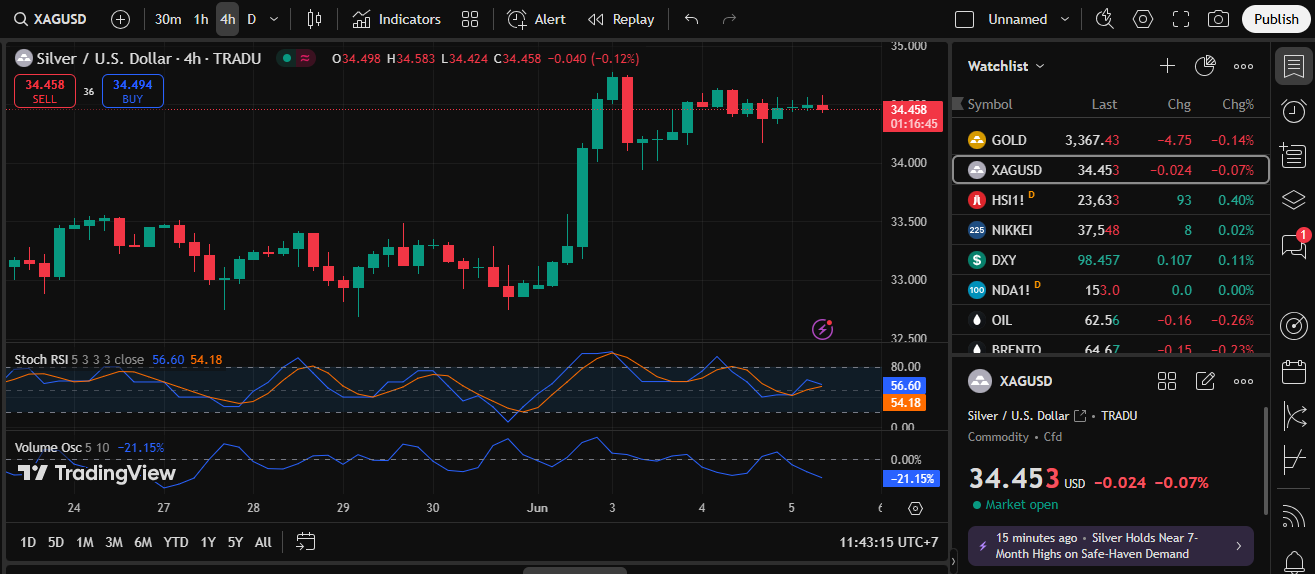Viewport: 1315px width, 574px height.
Task: Enter fullscreen mode from the toolbar
Action: [x=1180, y=19]
